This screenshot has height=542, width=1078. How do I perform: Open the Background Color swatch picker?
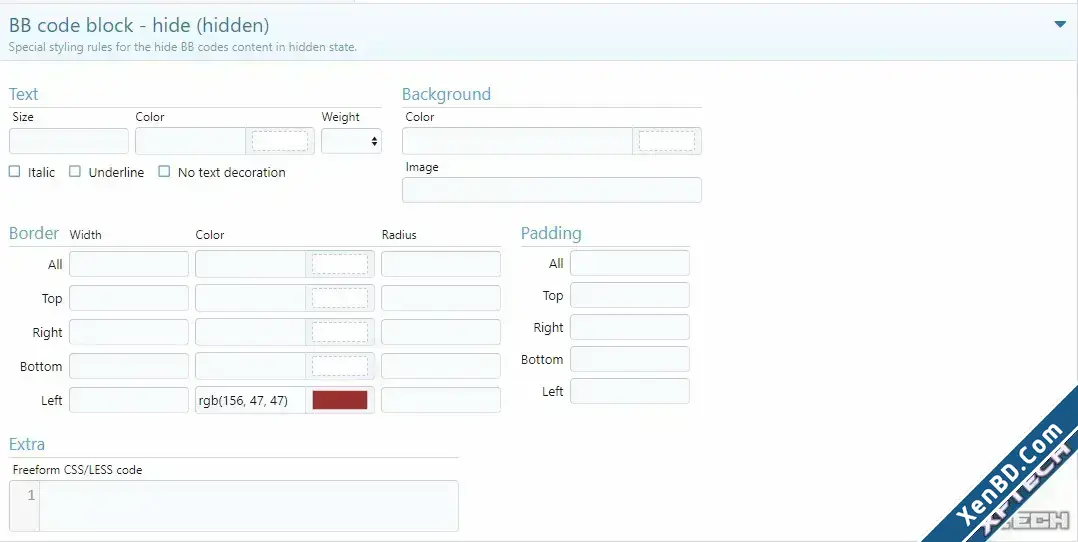[x=667, y=141]
